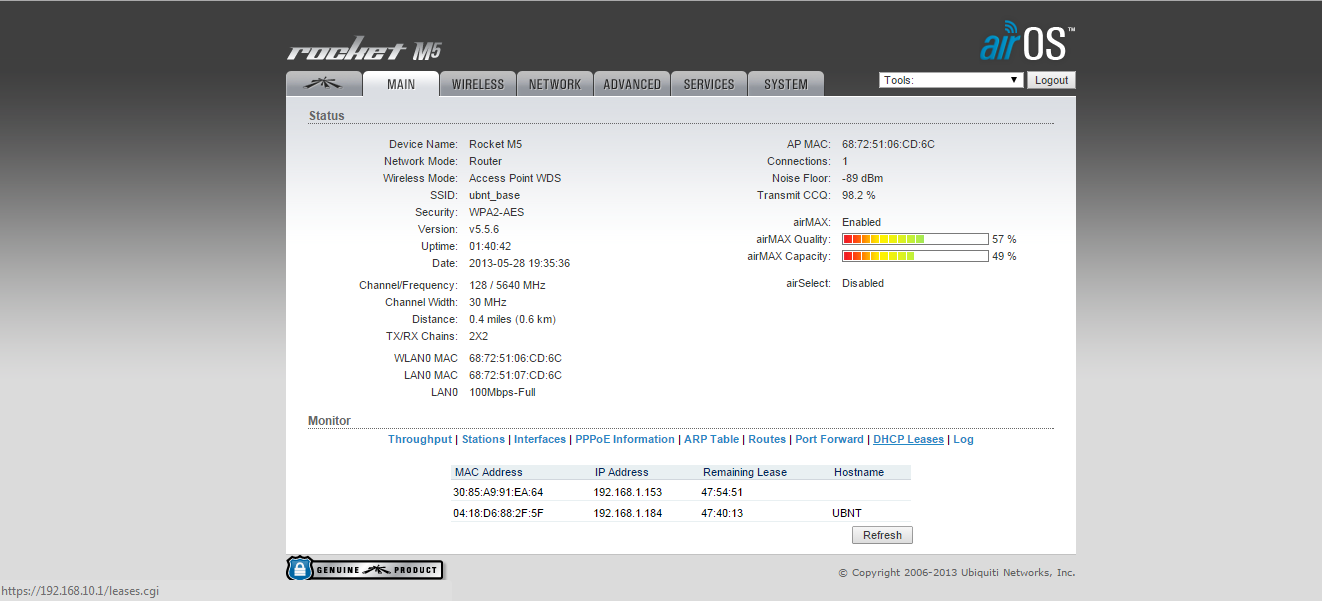Viewport: 1322px width, 601px height.
Task: Click the IP Address column header
Action: [621, 472]
